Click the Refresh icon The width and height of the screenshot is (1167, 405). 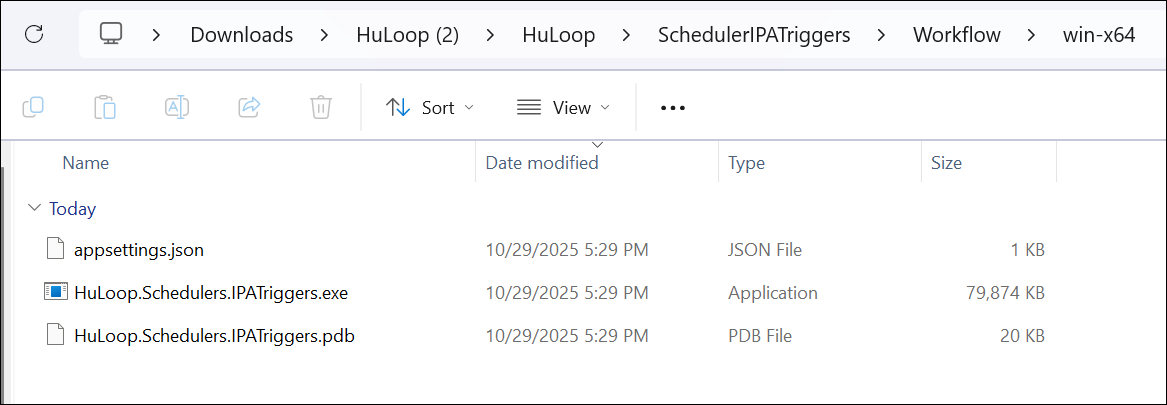(34, 35)
